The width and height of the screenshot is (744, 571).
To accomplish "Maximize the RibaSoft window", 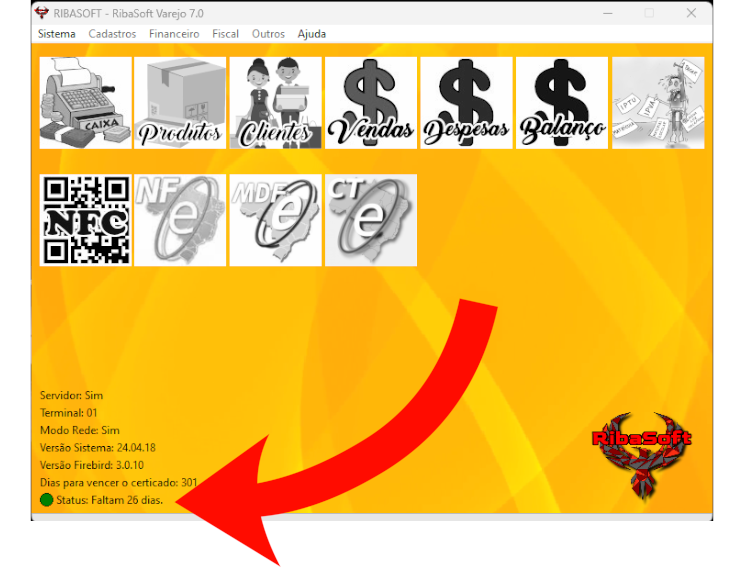I will click(x=649, y=13).
